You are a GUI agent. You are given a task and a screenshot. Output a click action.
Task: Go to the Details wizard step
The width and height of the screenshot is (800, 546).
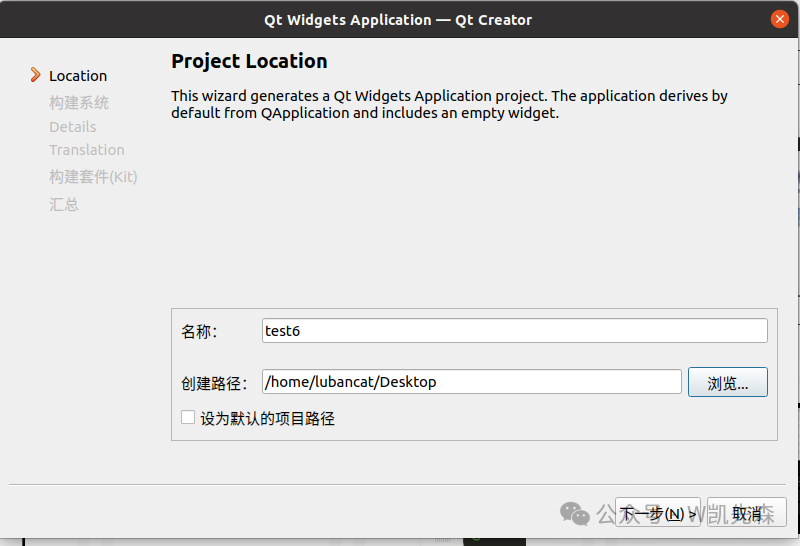[x=73, y=127]
